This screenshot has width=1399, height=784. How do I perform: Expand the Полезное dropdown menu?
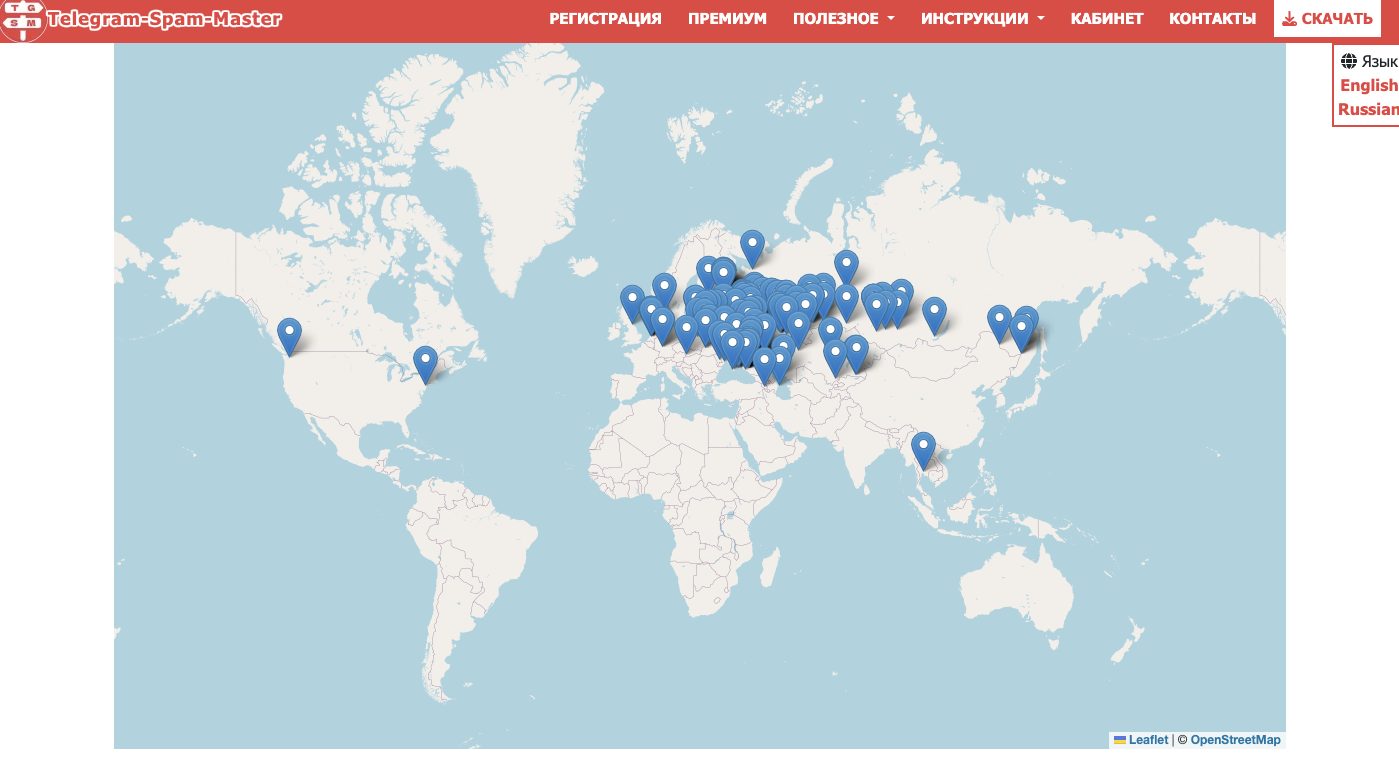point(843,19)
